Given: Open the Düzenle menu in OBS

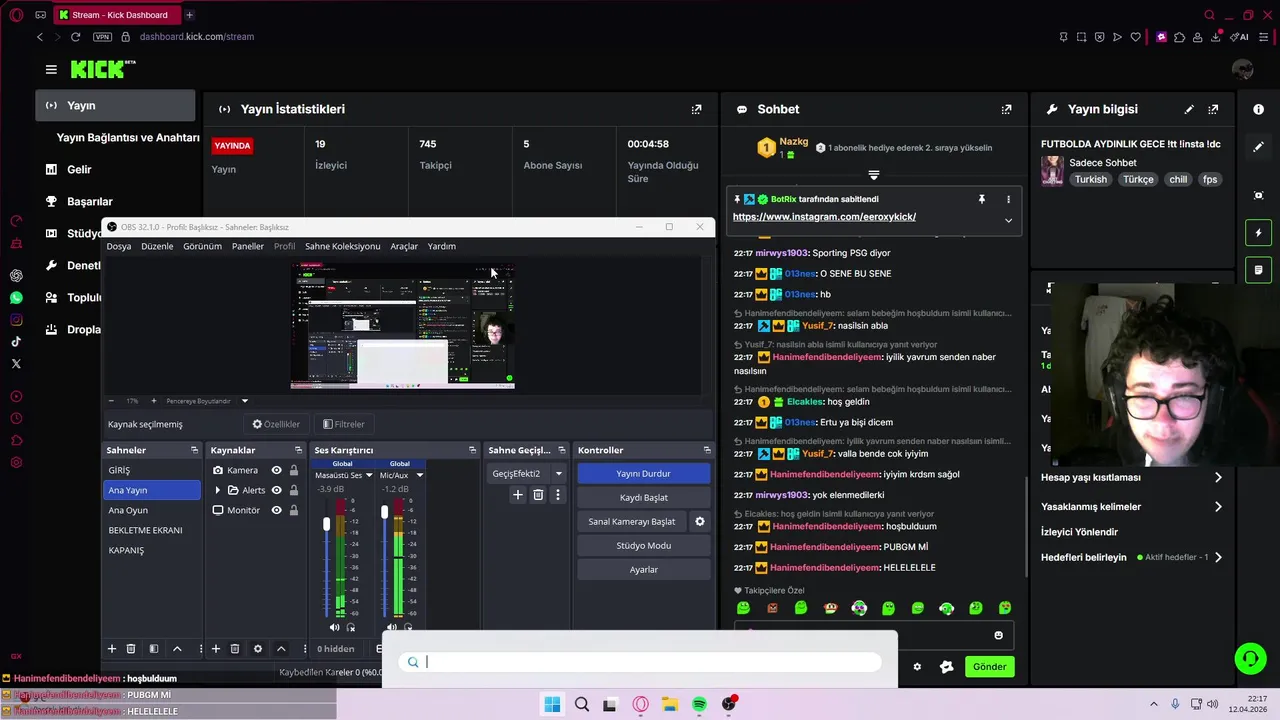Looking at the screenshot, I should click(x=157, y=246).
